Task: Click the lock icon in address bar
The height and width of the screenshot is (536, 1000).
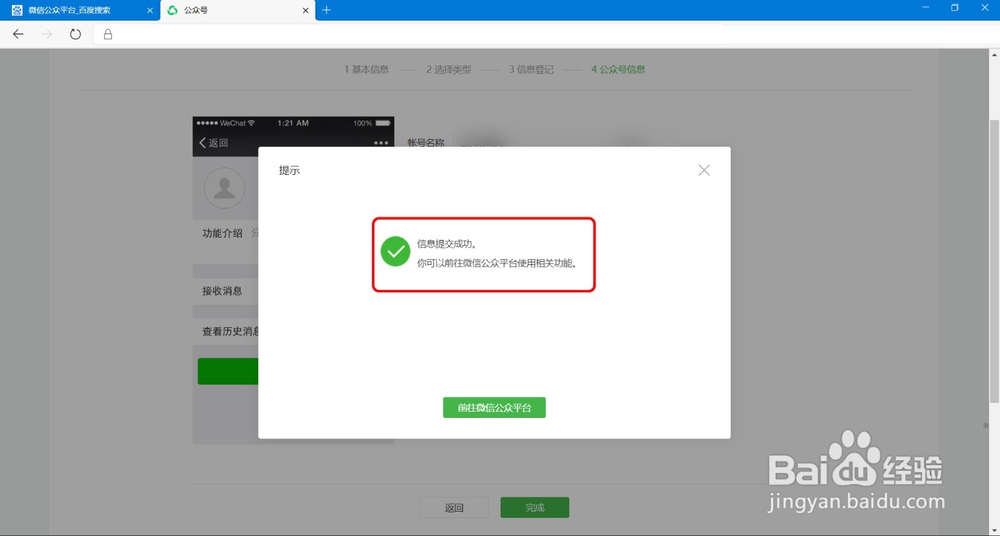Action: coord(108,34)
